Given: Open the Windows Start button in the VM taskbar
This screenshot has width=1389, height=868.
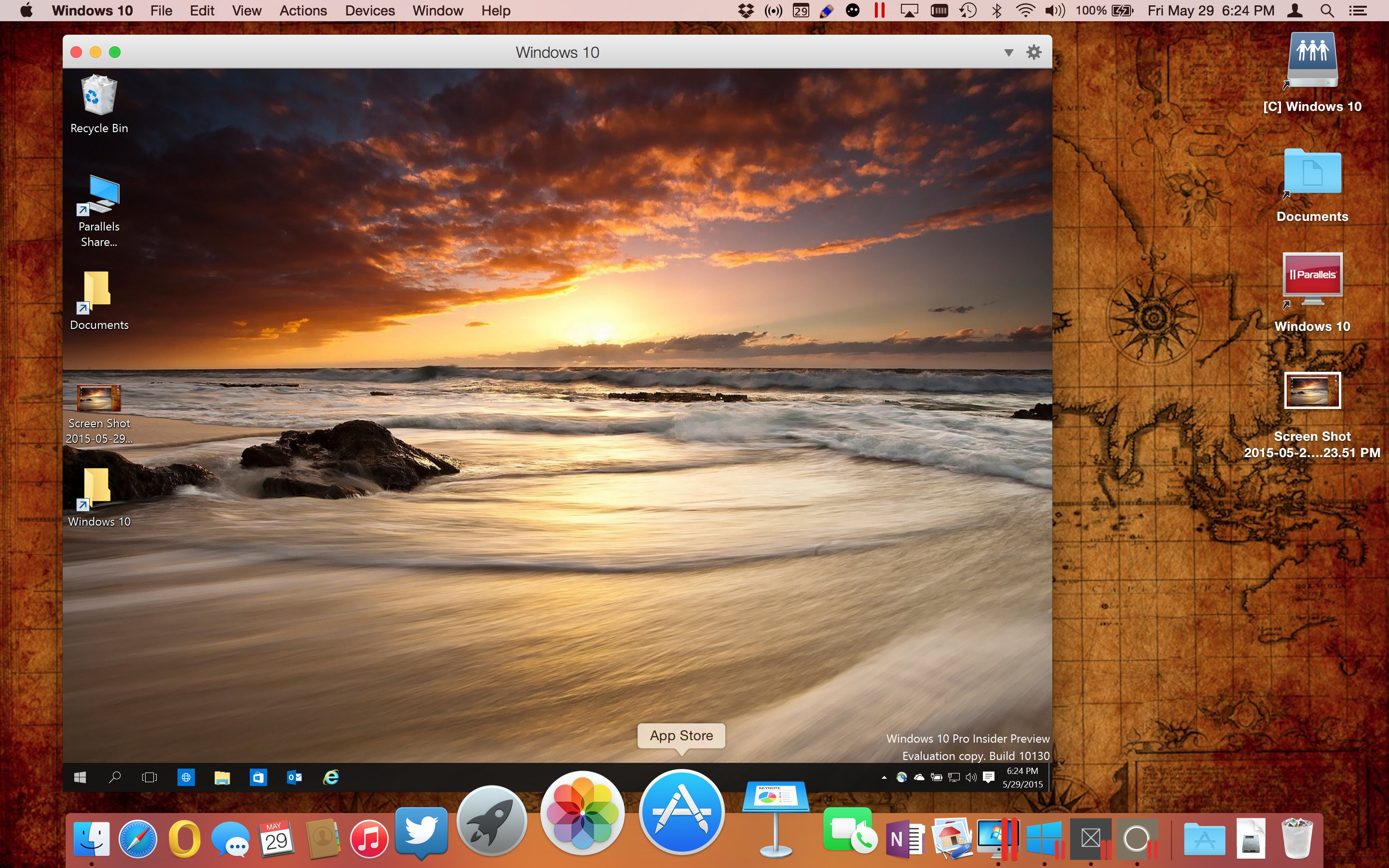Looking at the screenshot, I should click(x=81, y=777).
